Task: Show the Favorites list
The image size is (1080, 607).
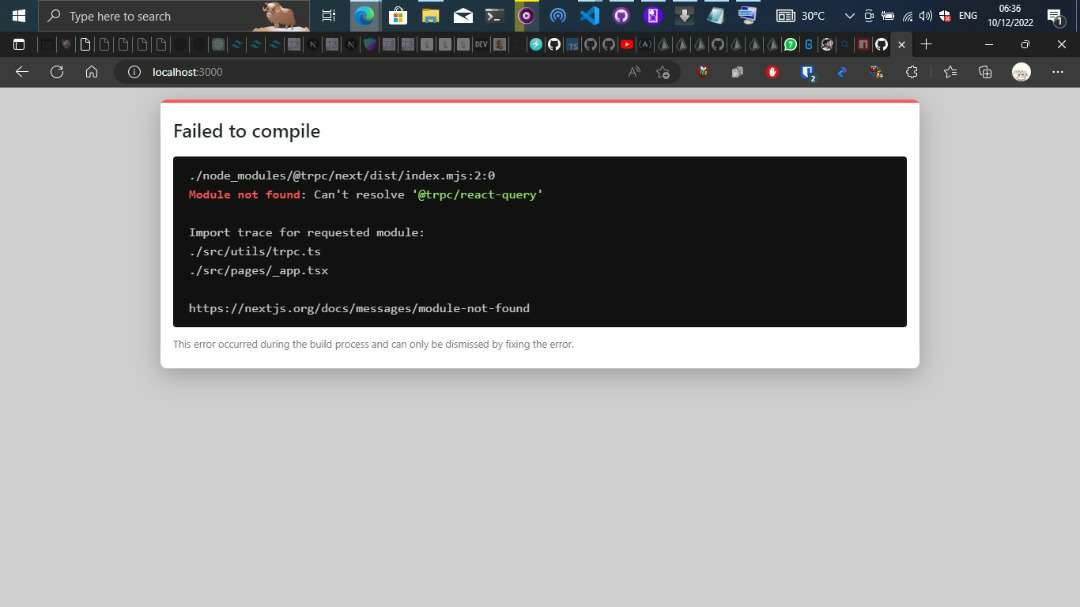Action: click(951, 72)
